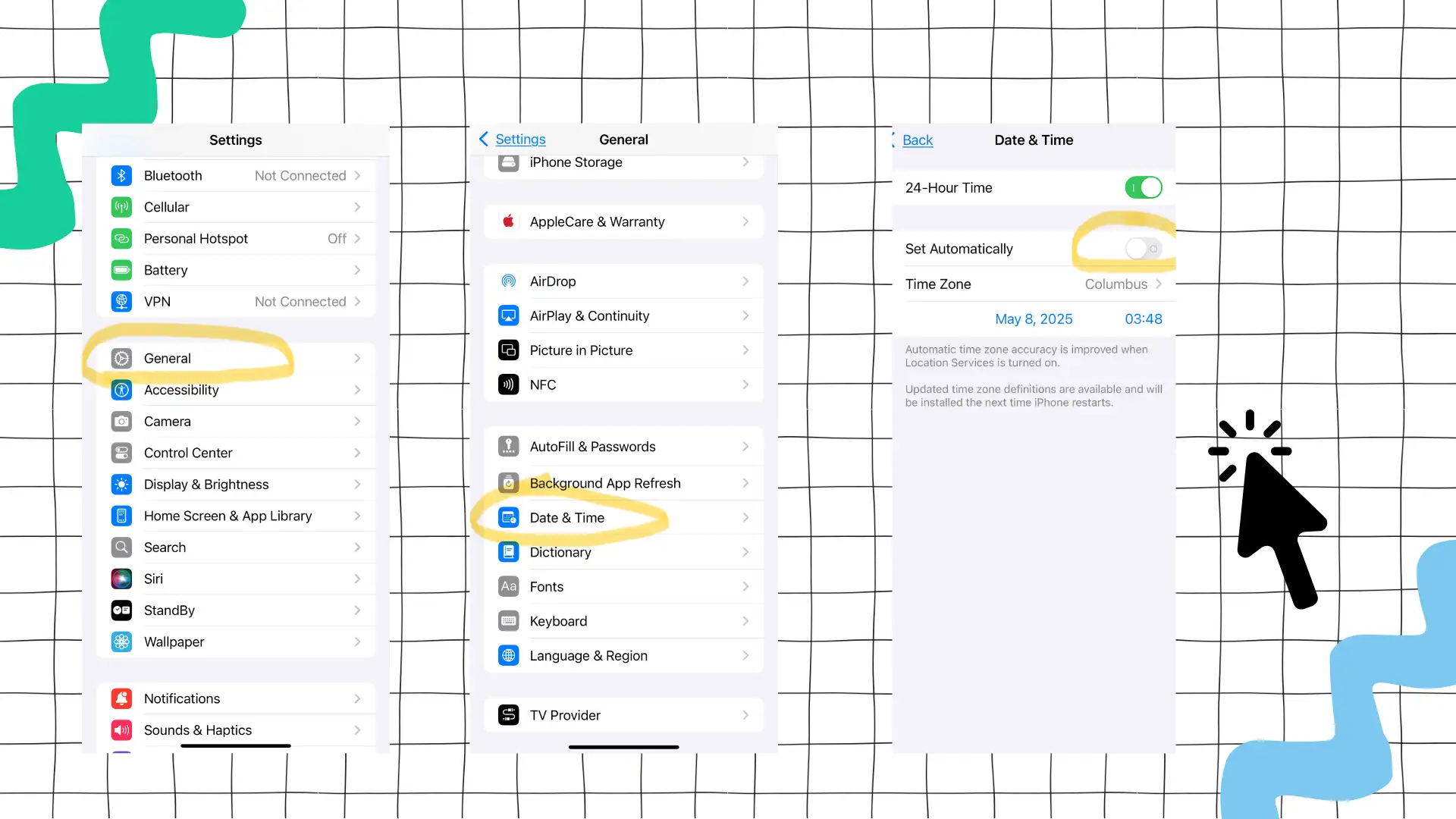Viewport: 1456px width, 819px height.
Task: Open Personal Hotspot via its chevron
Action: (357, 239)
